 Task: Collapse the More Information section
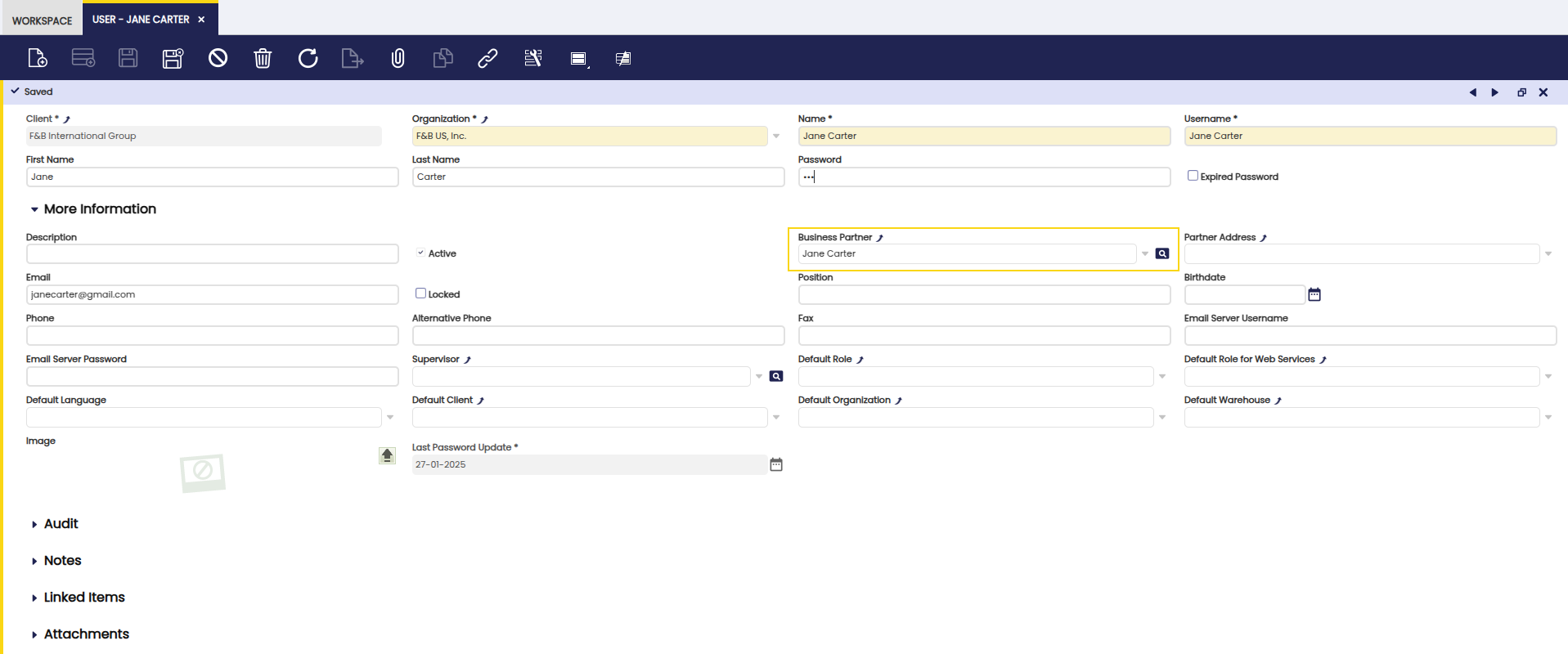(92, 209)
